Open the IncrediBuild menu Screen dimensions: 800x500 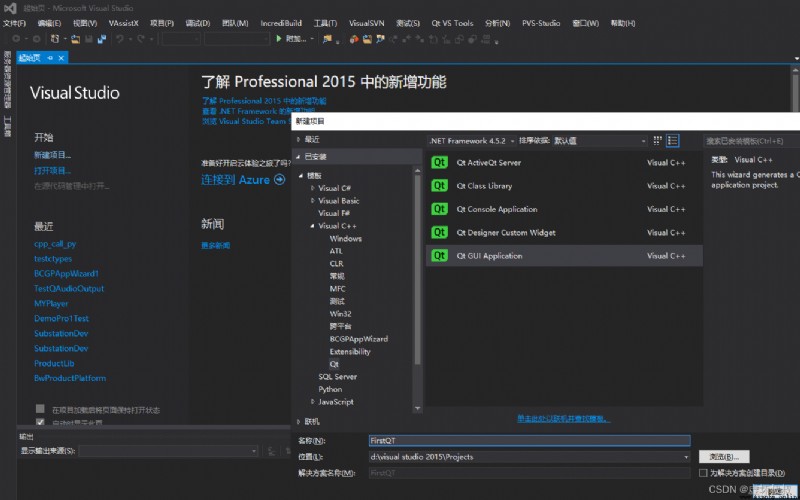coord(281,23)
